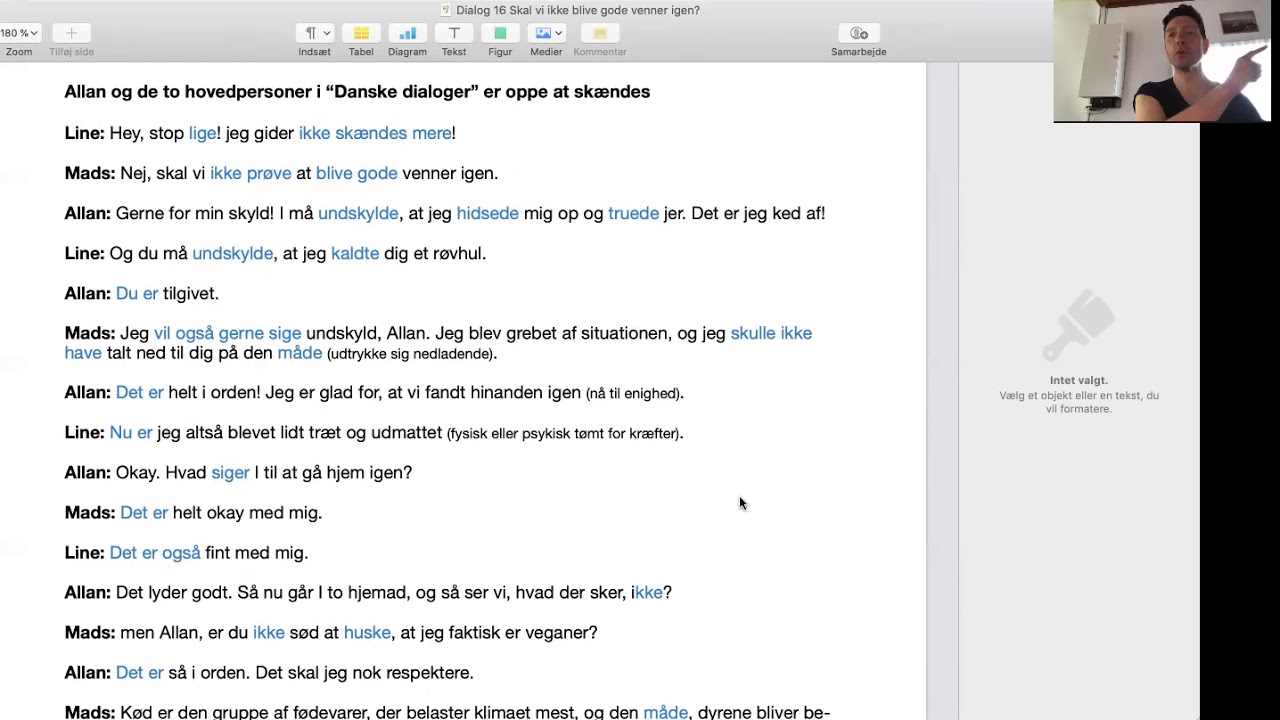Add a comment with Kommentar icon
The width and height of the screenshot is (1280, 720).
600,33
